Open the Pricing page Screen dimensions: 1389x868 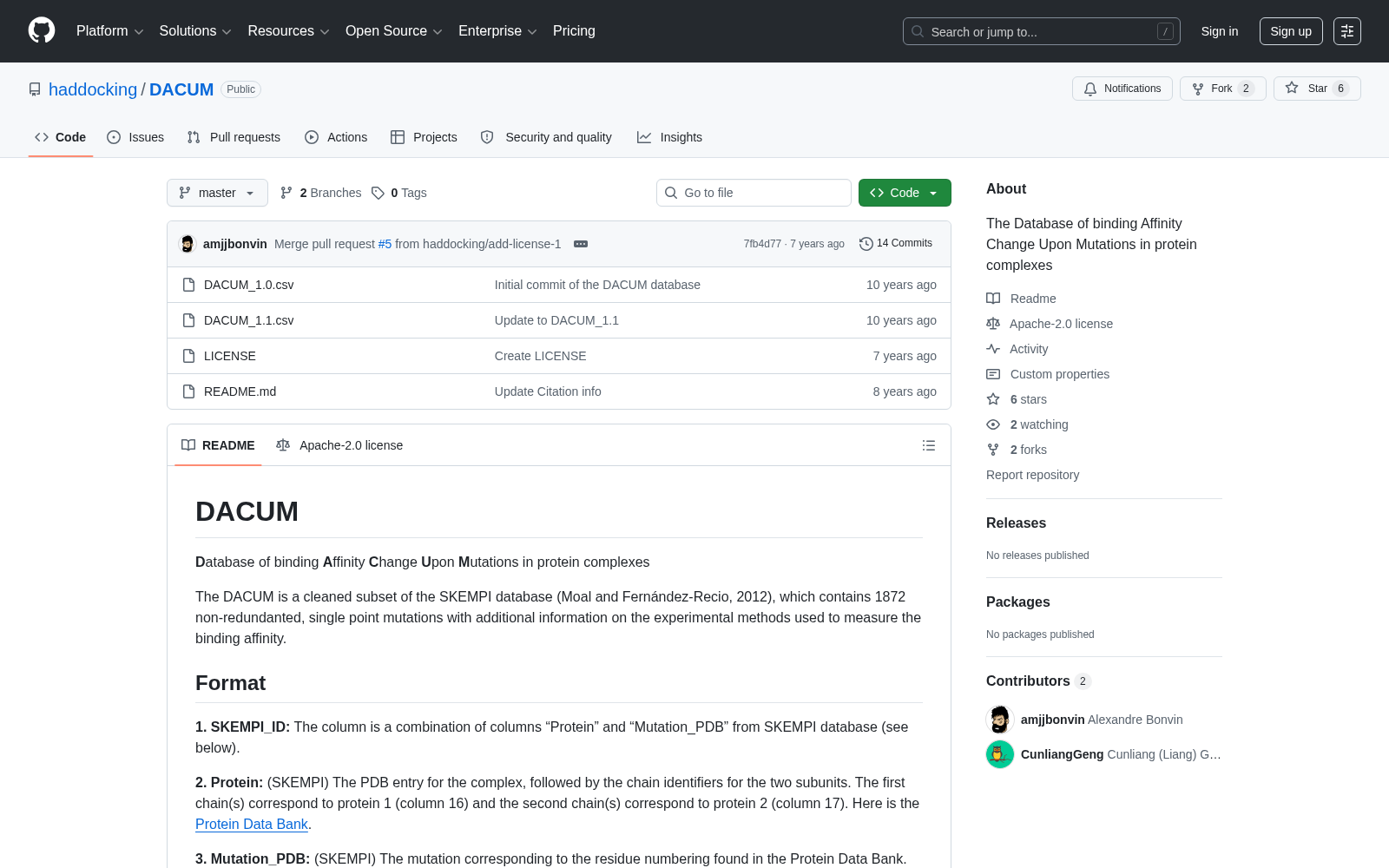click(574, 31)
